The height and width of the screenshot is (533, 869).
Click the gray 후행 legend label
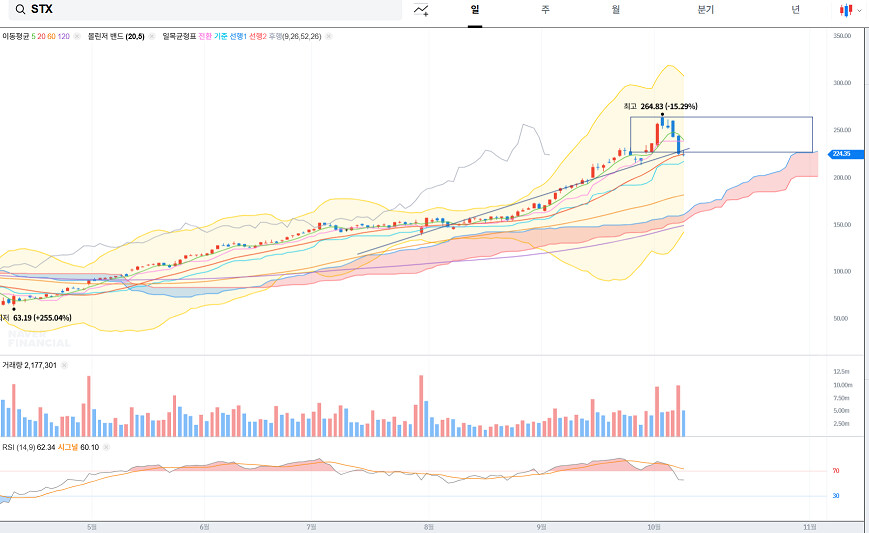click(275, 37)
